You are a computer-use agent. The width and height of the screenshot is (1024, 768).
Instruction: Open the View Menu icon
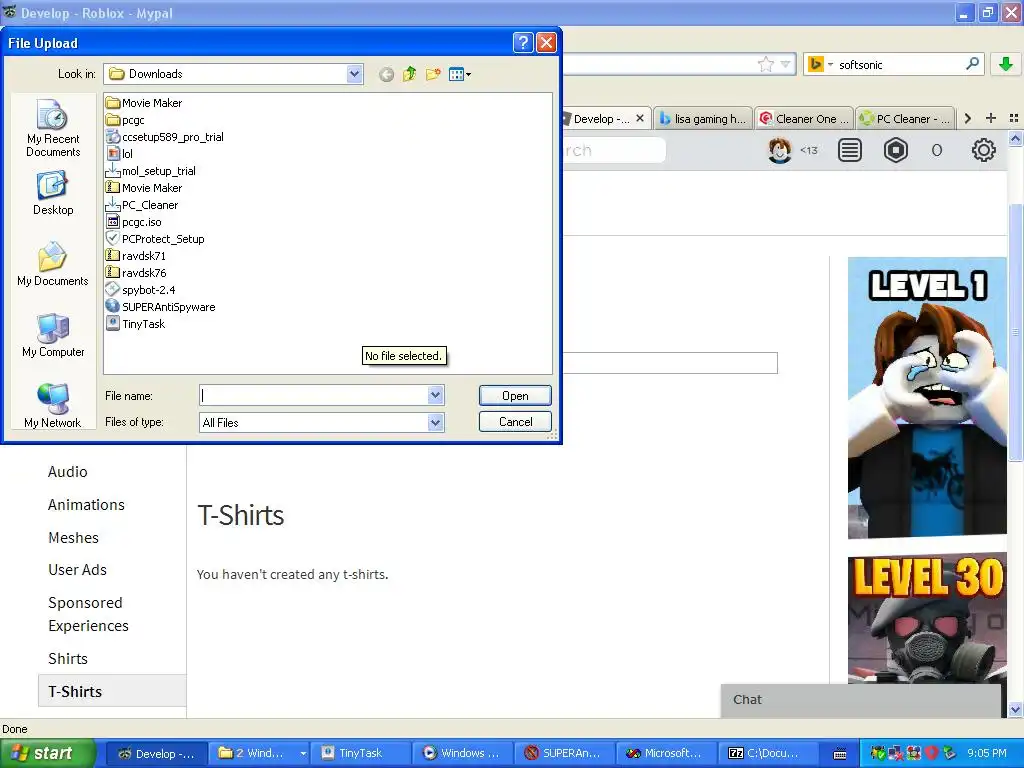tap(460, 74)
